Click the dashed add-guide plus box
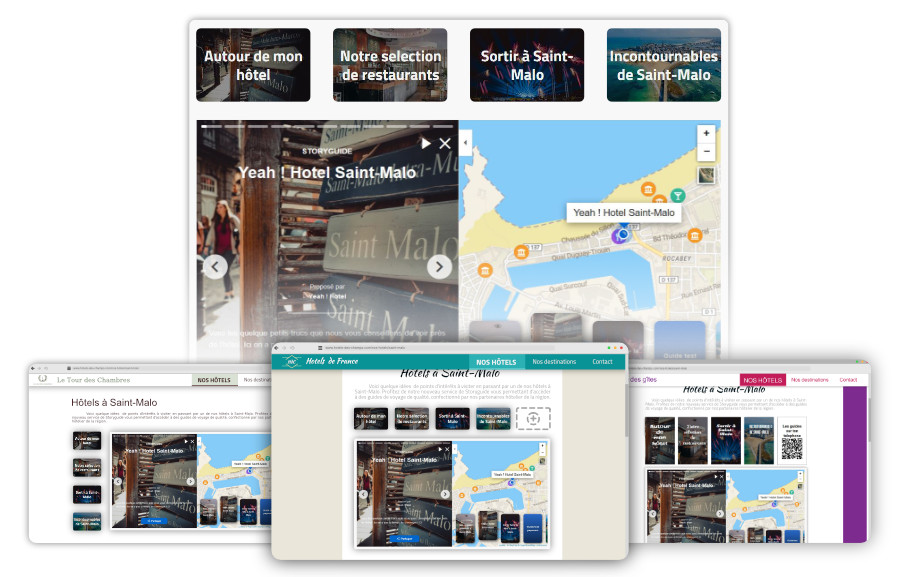Image resolution: width=900 pixels, height=577 pixels. (533, 419)
